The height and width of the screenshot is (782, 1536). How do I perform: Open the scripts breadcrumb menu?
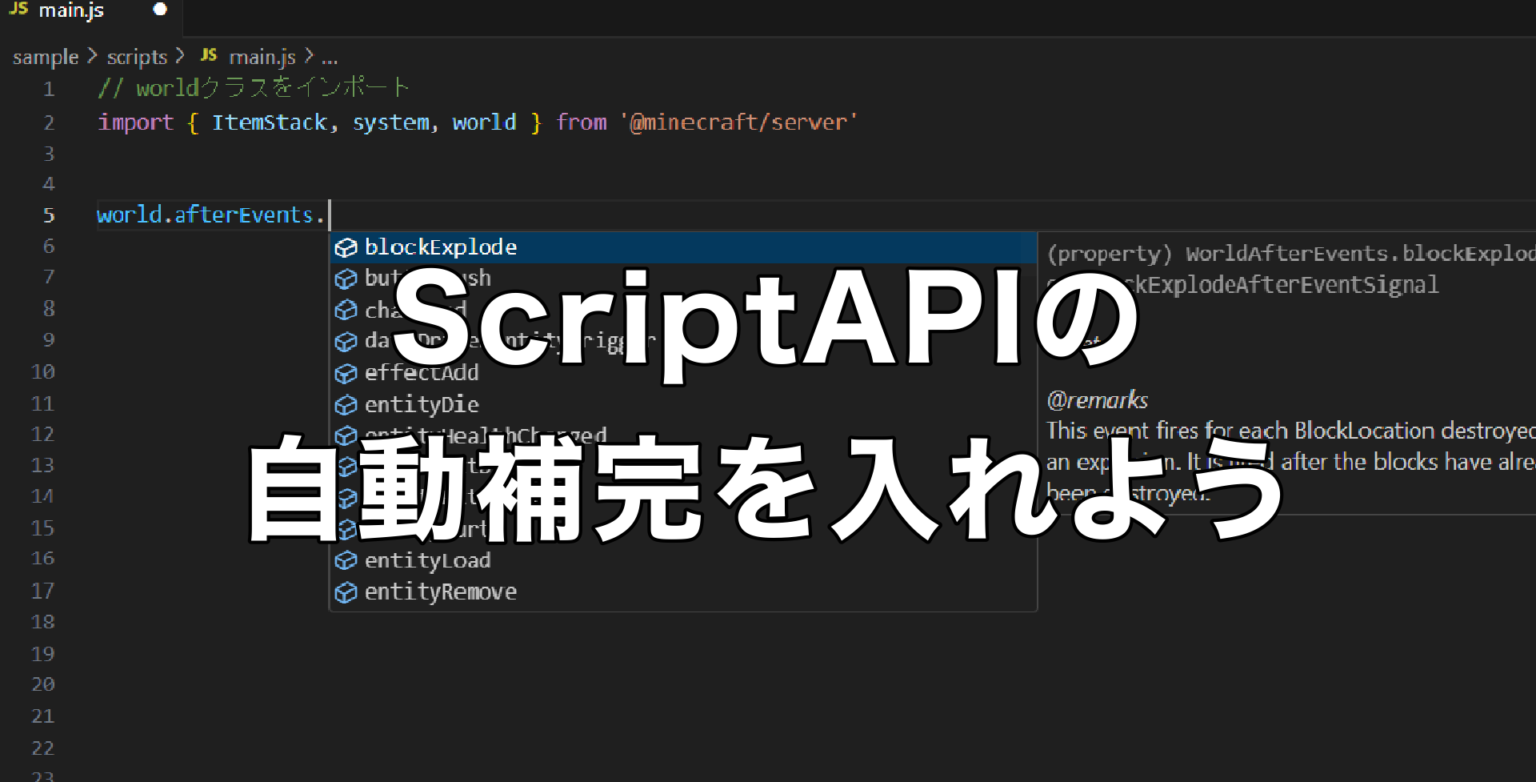coord(137,56)
